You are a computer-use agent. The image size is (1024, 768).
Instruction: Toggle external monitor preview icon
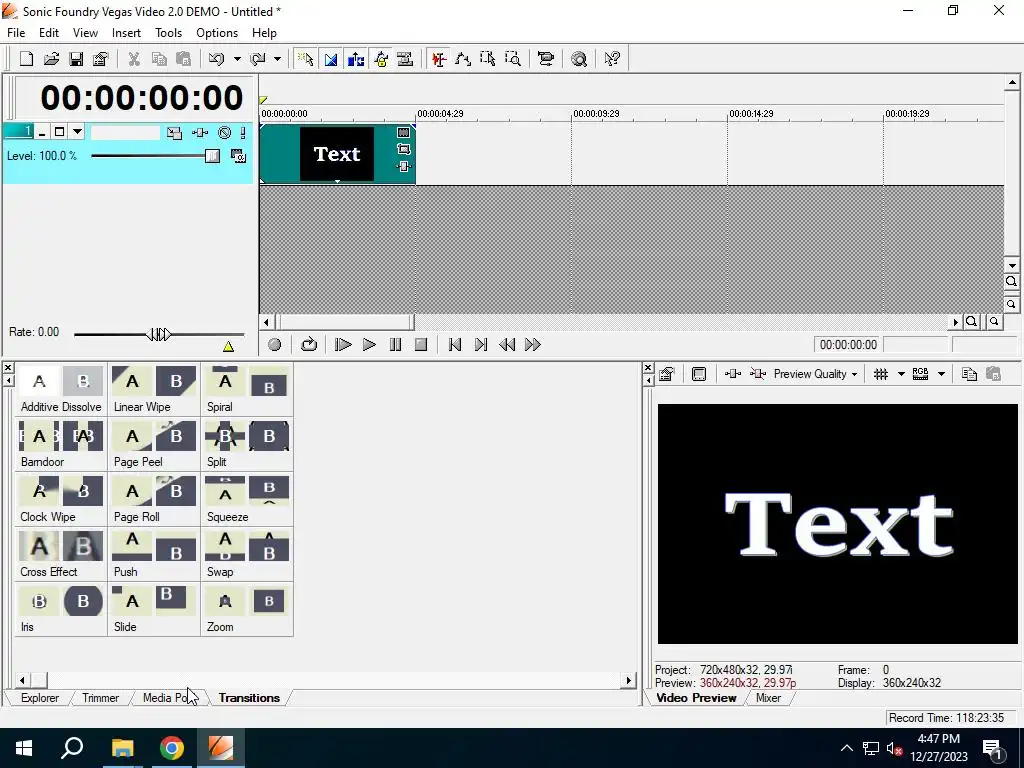point(699,374)
